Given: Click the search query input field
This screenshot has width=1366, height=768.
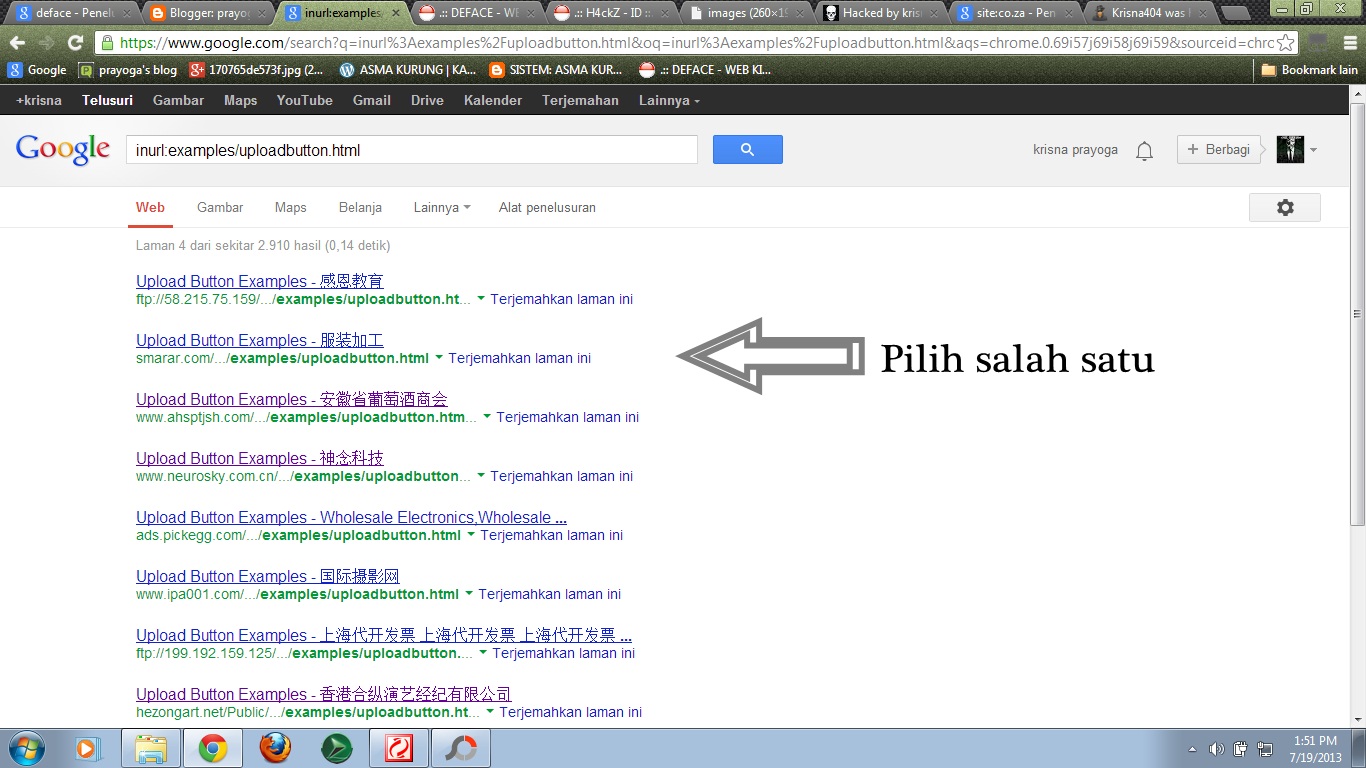Looking at the screenshot, I should tap(411, 150).
